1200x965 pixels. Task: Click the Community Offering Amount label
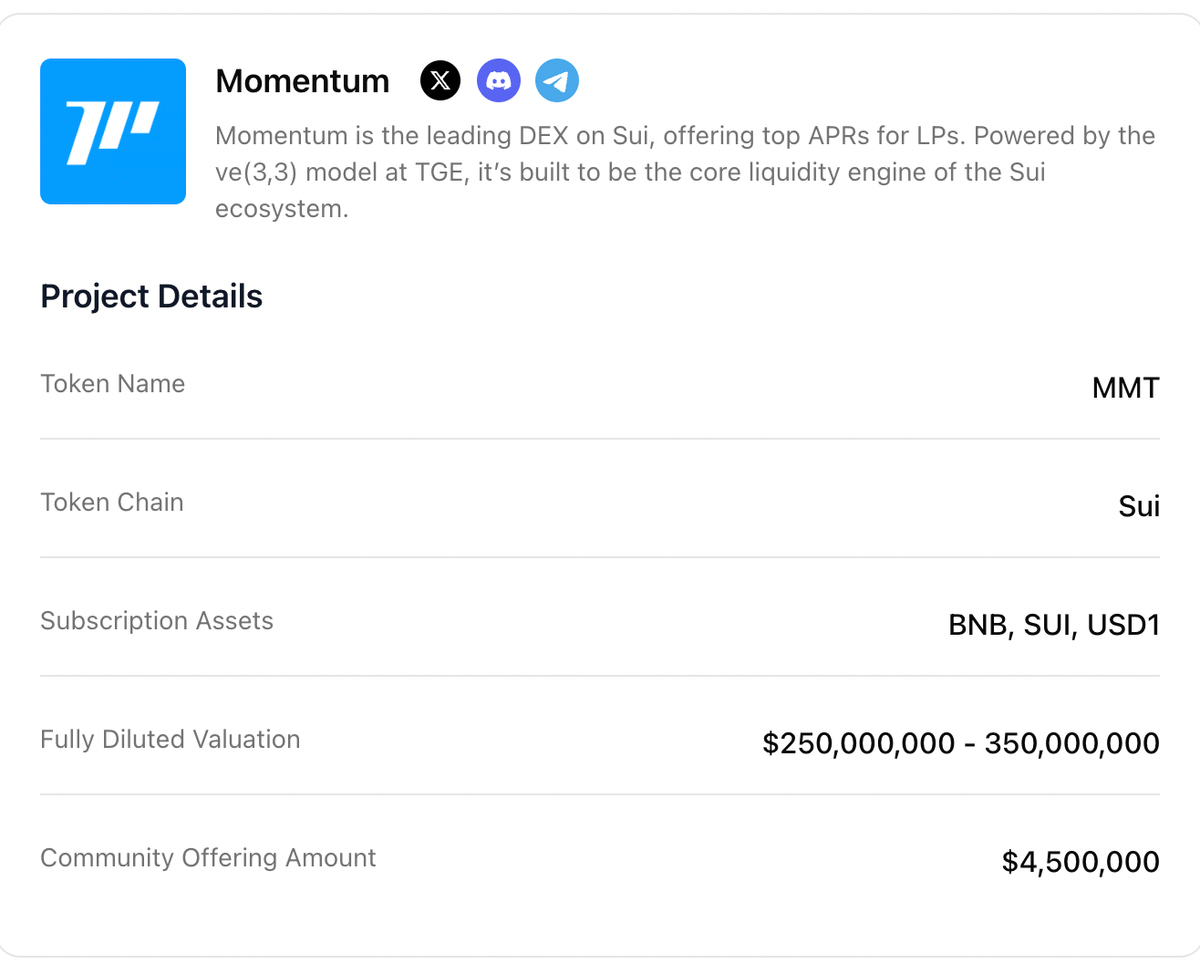click(x=208, y=858)
